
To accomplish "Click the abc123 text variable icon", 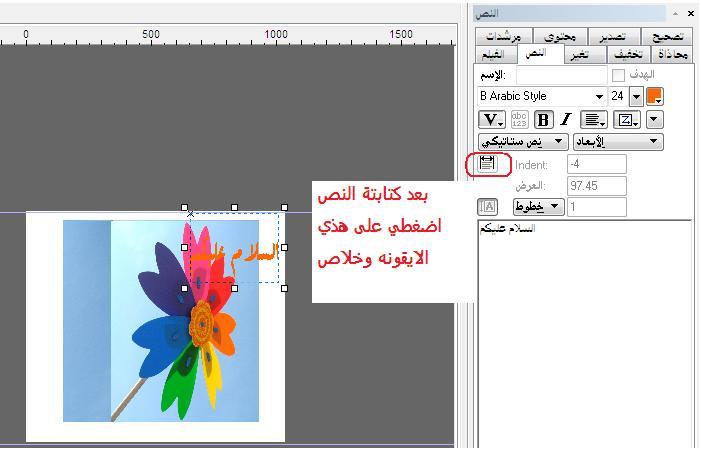I will point(520,120).
